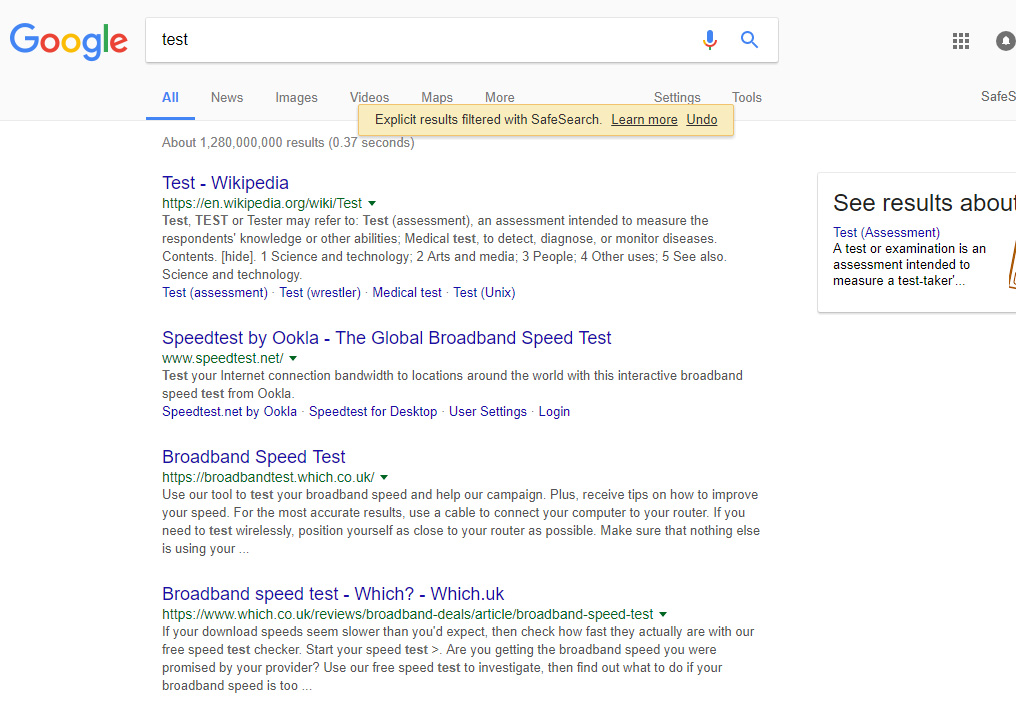Switch to the Images tab

tap(296, 97)
